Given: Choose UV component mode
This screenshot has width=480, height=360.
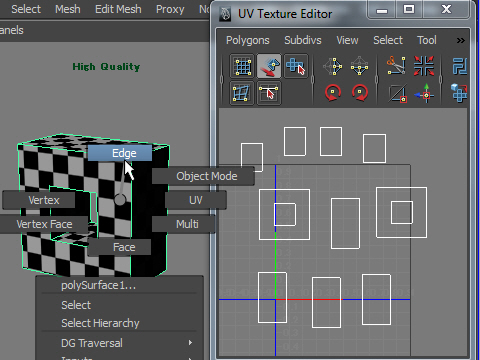Looking at the screenshot, I should pyautogui.click(x=196, y=200).
